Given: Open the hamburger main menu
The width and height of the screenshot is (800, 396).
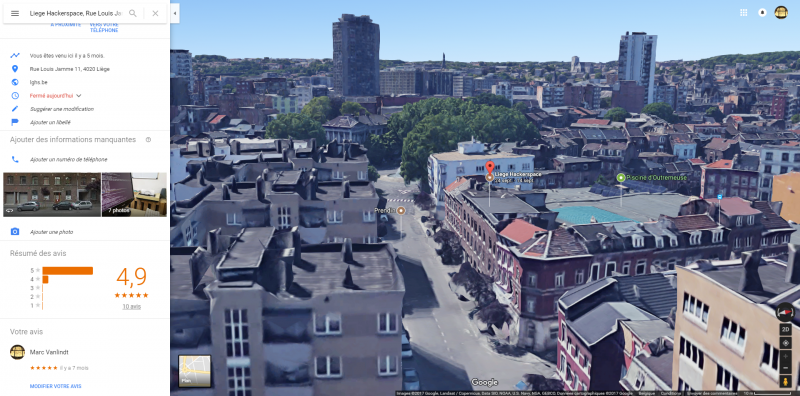Looking at the screenshot, I should pyautogui.click(x=15, y=13).
